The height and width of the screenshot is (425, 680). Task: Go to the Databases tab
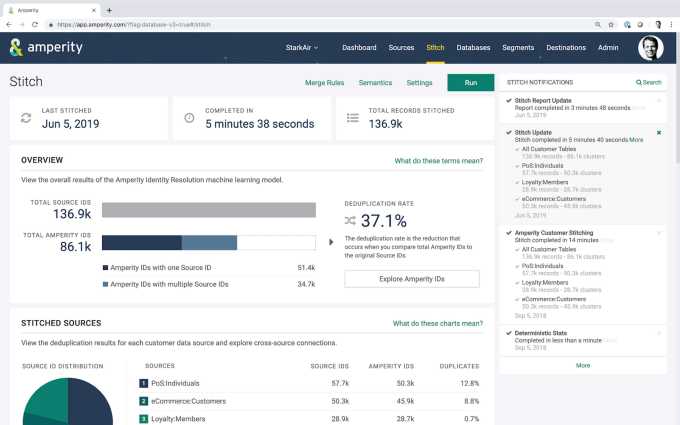click(473, 47)
